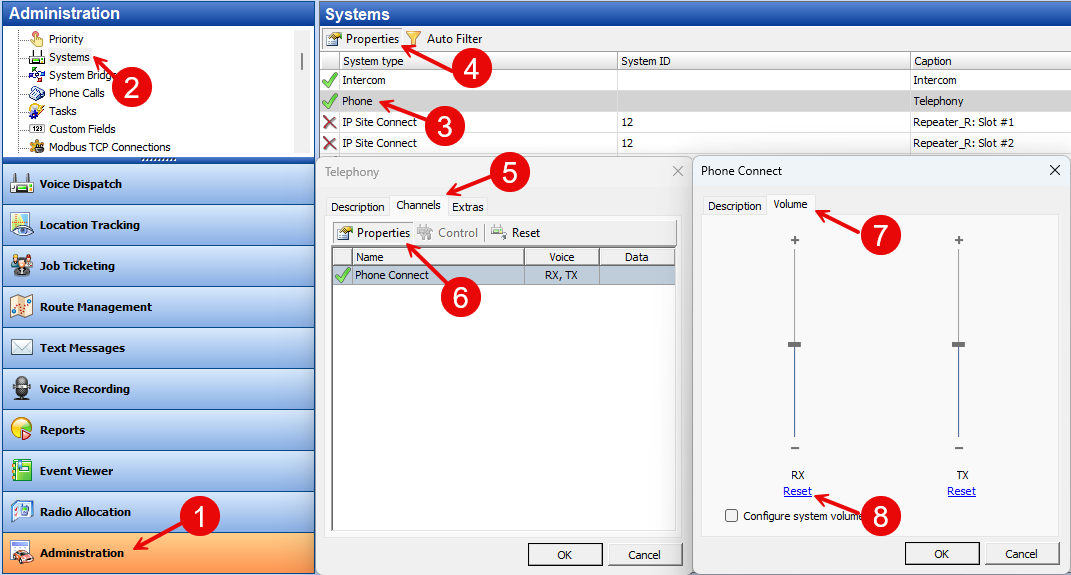Image resolution: width=1071 pixels, height=575 pixels.
Task: Open the Voice Dispatch section
Action: (158, 184)
